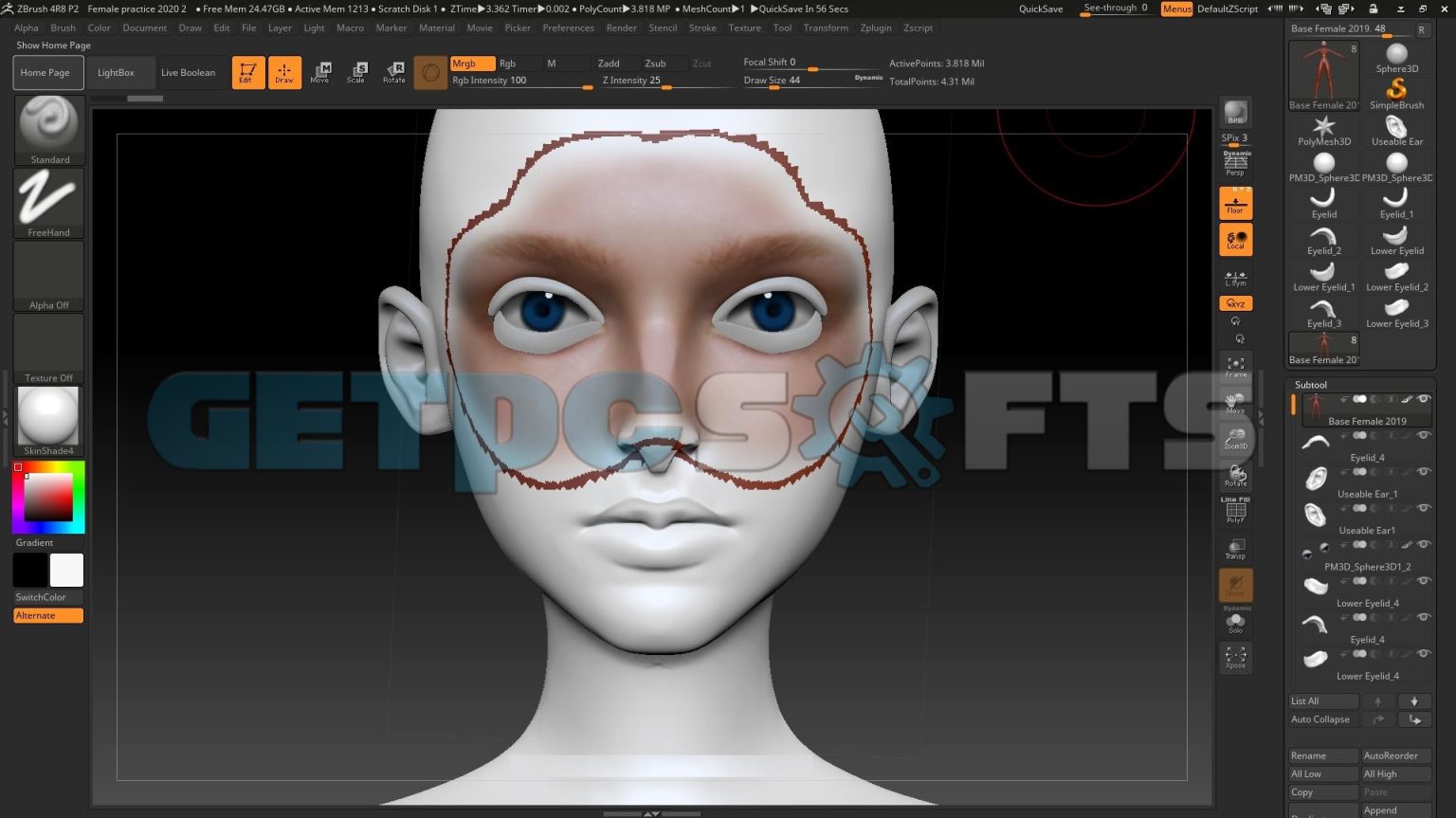
Task: Click the R button beside tool name
Action: 1422,29
